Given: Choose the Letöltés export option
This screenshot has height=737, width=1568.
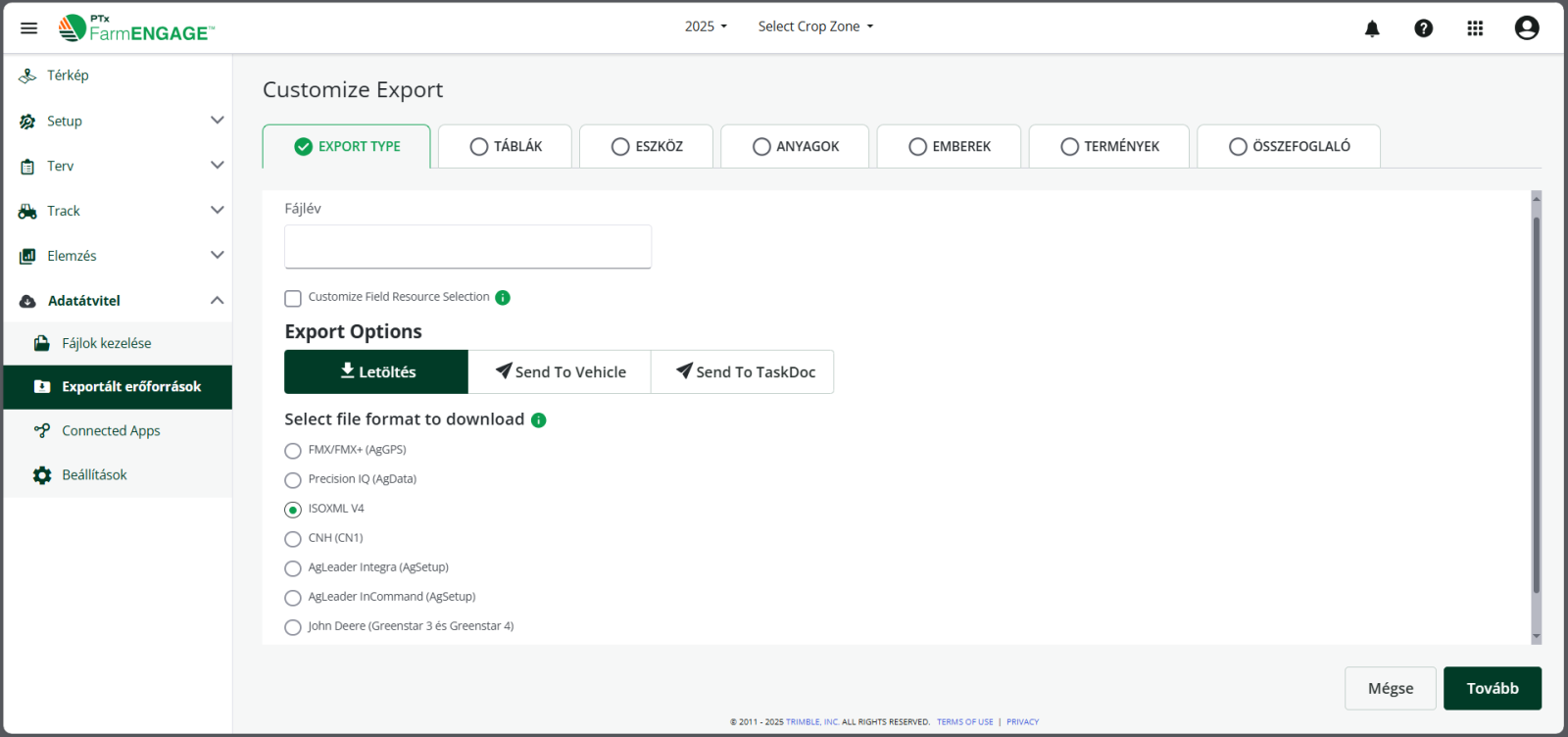Looking at the screenshot, I should pos(376,372).
